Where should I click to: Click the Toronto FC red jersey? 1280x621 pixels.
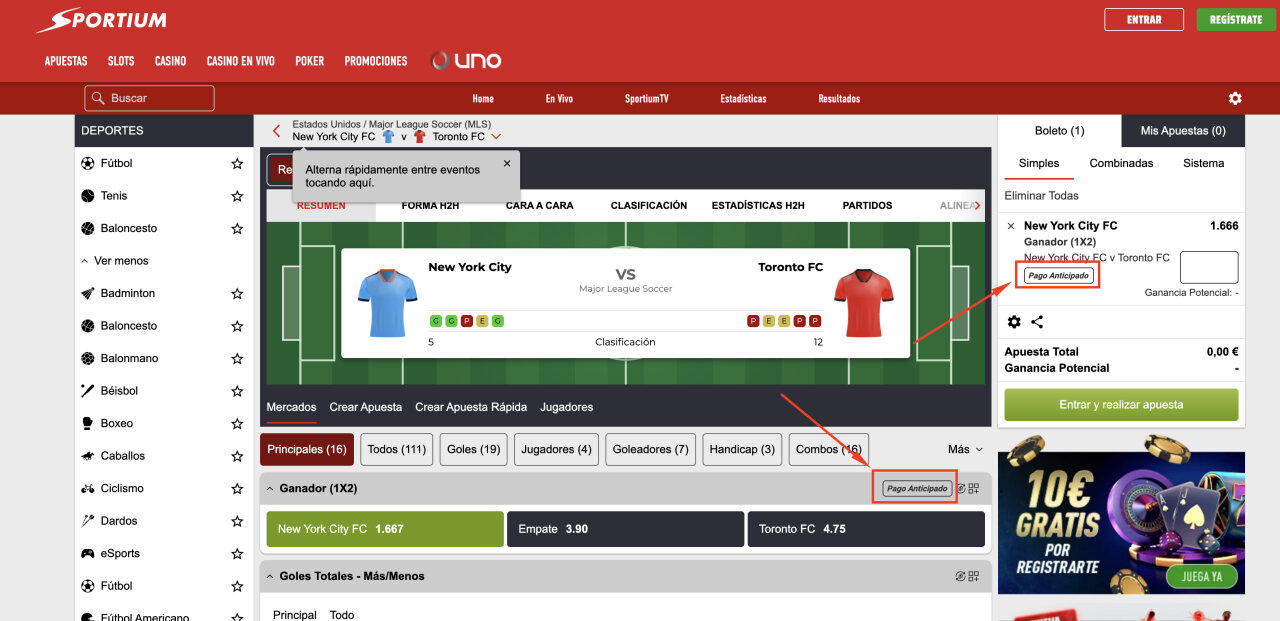(x=864, y=302)
